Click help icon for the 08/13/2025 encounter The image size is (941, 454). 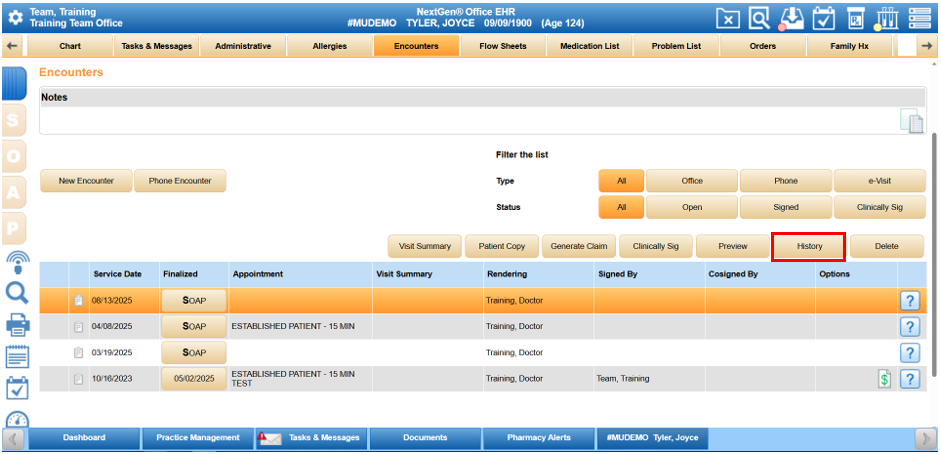coord(909,301)
